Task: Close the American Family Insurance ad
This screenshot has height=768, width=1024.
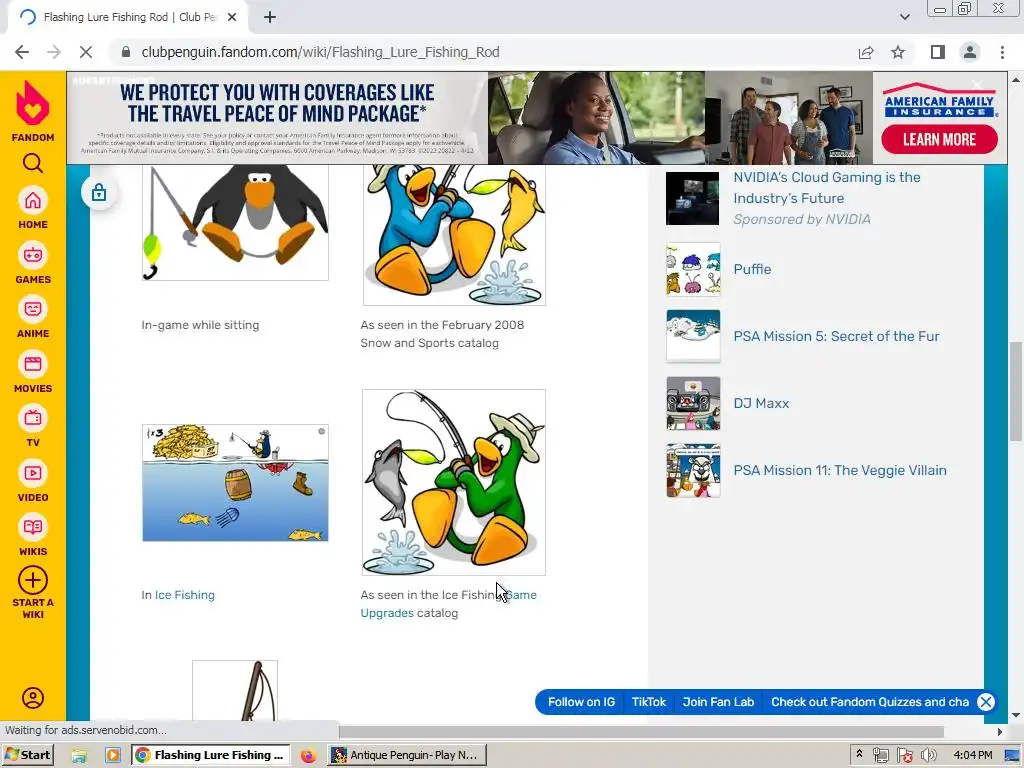Action: [978, 84]
